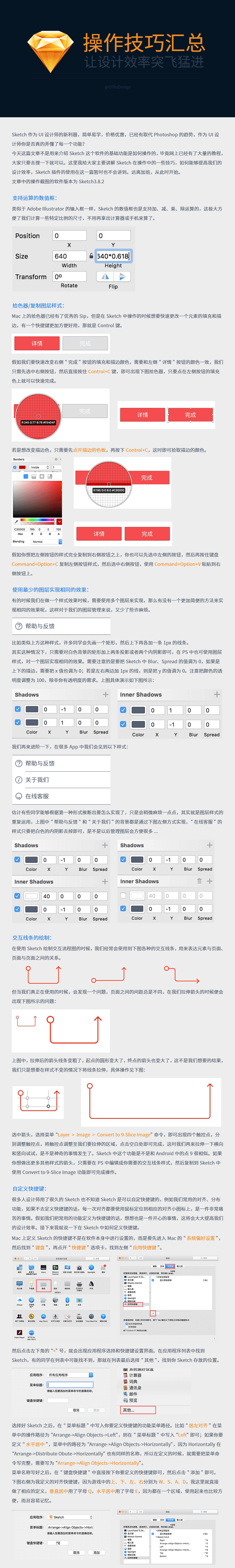The image size is (235, 1568).
Task: Click the right Flip vertical icon
Action: point(122,276)
